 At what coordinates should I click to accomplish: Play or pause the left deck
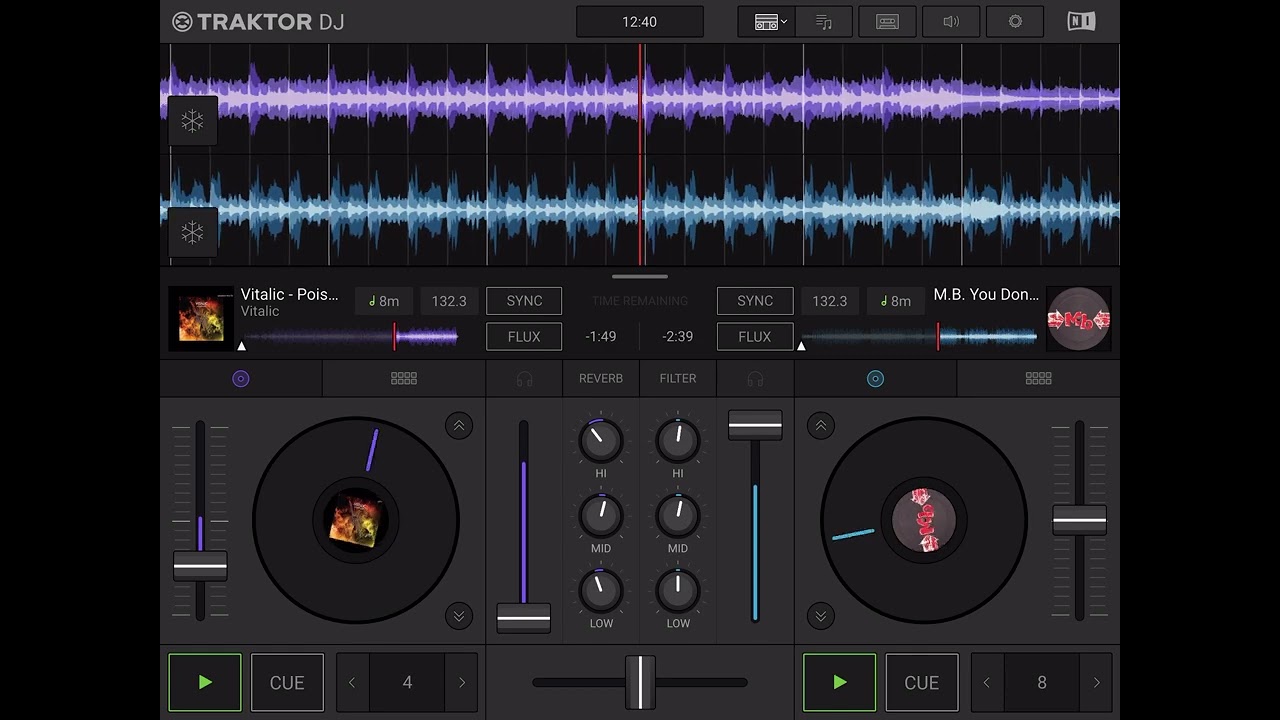[x=205, y=682]
